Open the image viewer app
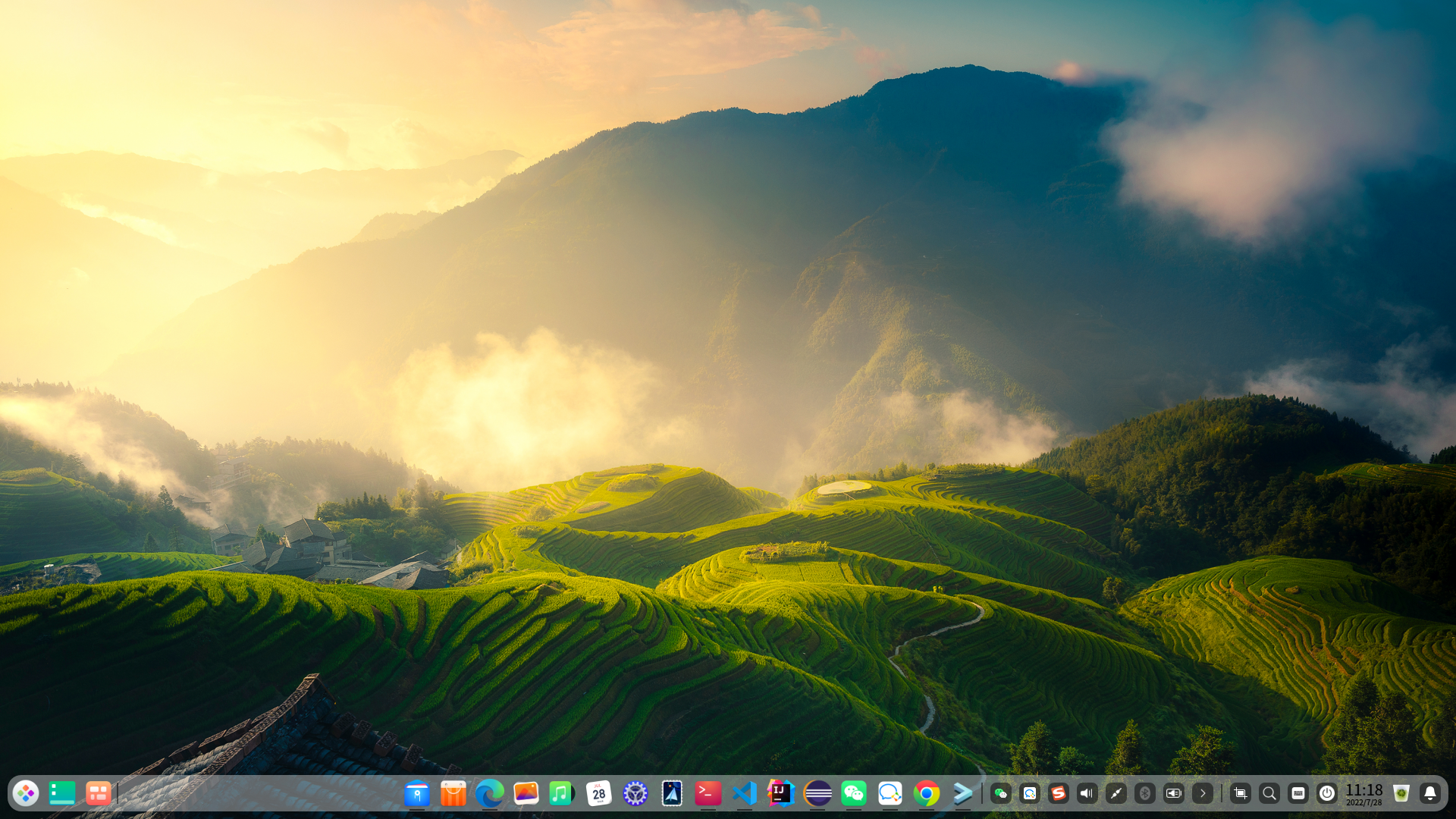 (x=526, y=793)
